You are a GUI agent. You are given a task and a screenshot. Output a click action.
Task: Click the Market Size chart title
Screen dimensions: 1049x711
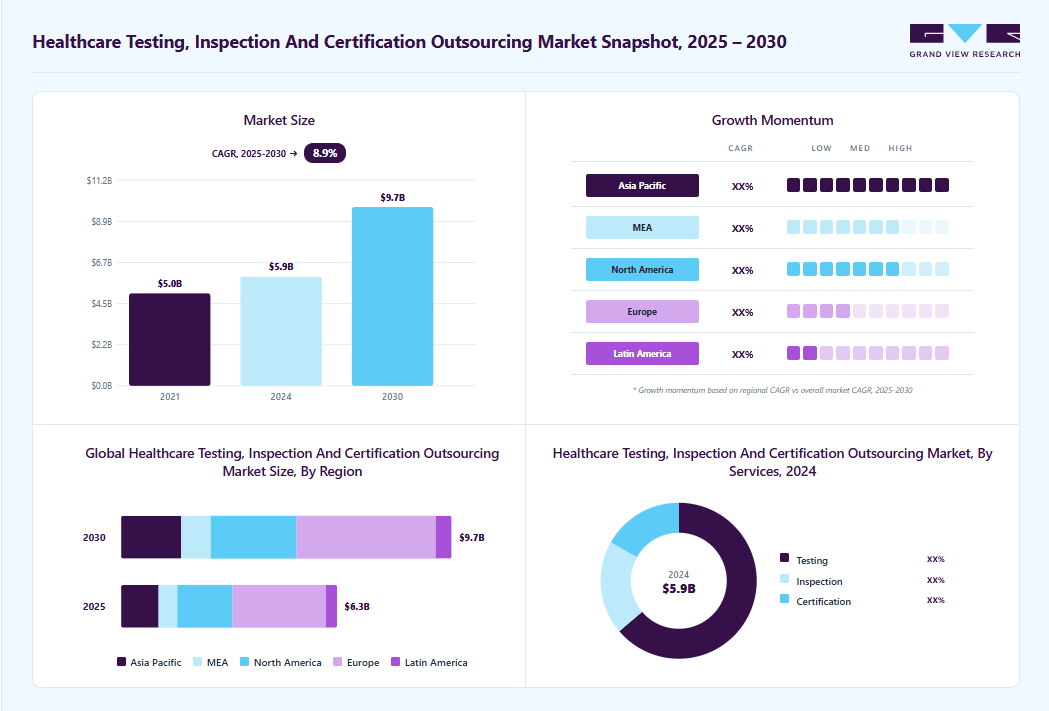click(279, 120)
